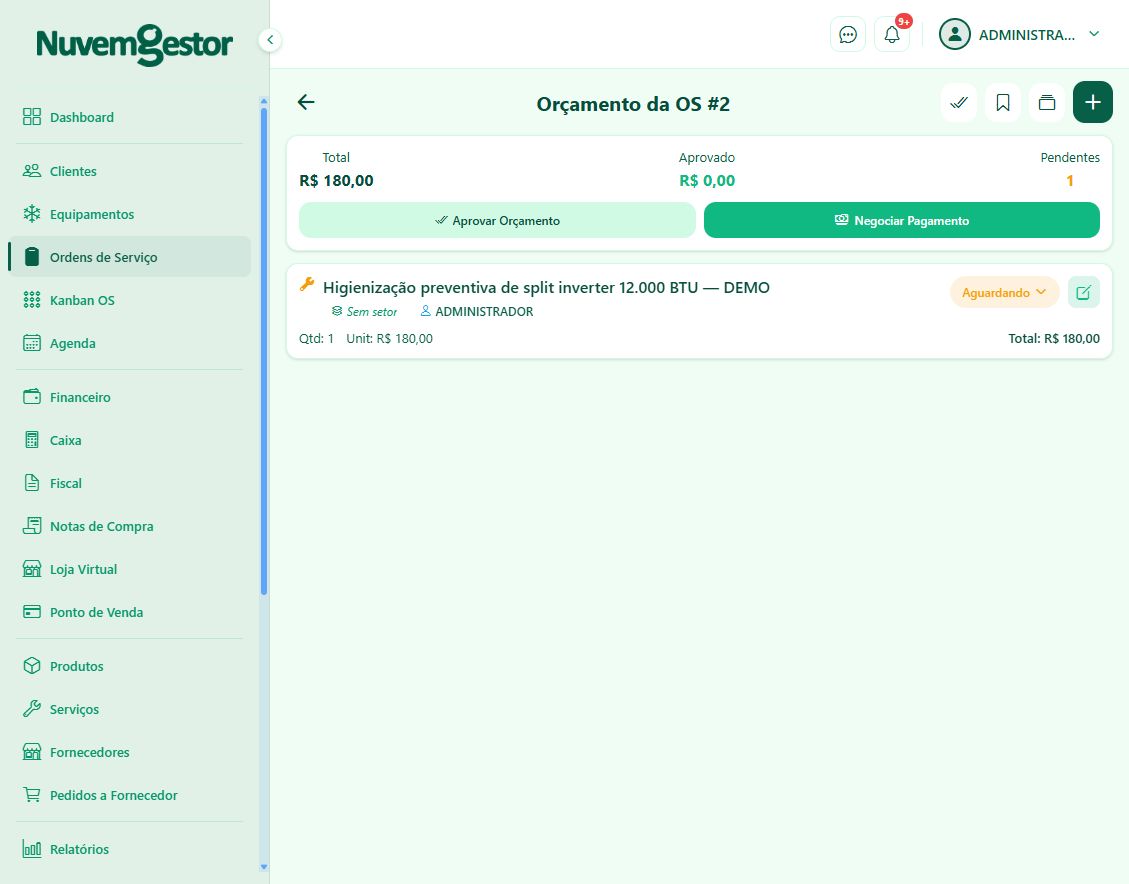
Task: Open the chat messages icon
Action: point(847,35)
